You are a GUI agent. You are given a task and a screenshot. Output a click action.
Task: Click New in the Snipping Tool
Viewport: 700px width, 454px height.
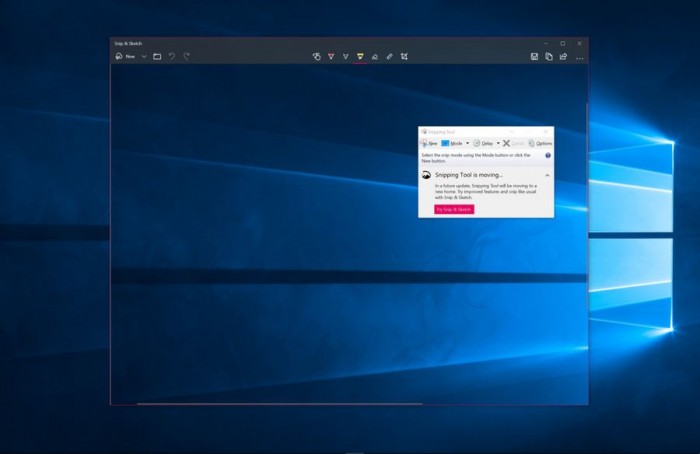[429, 143]
